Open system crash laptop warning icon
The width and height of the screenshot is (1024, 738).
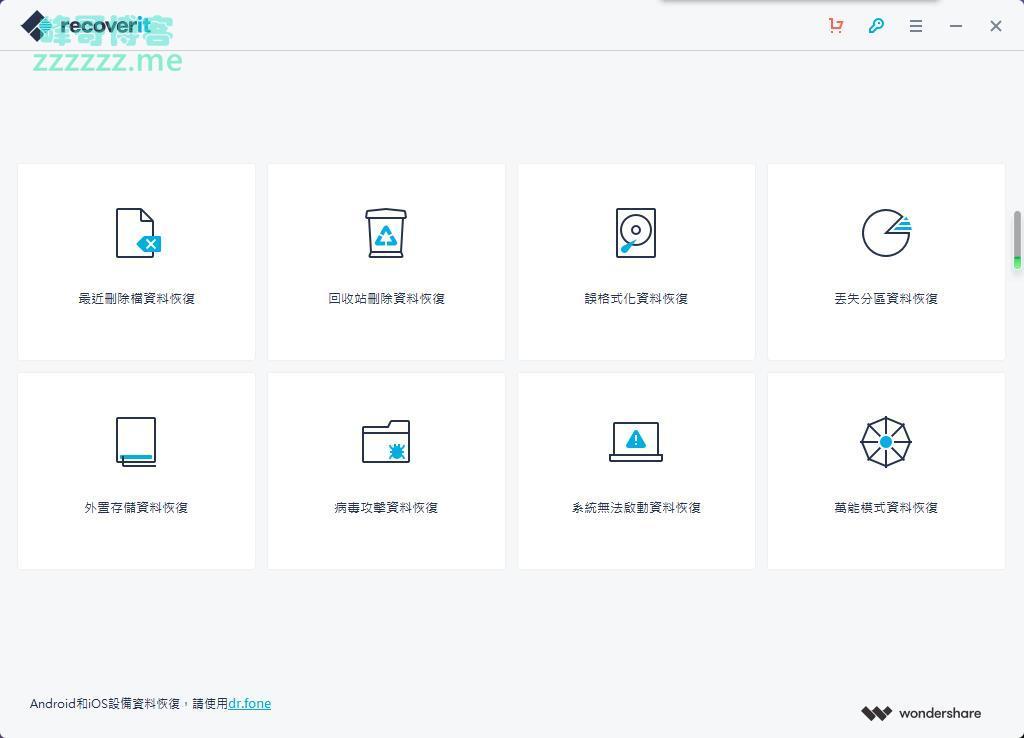tap(636, 442)
